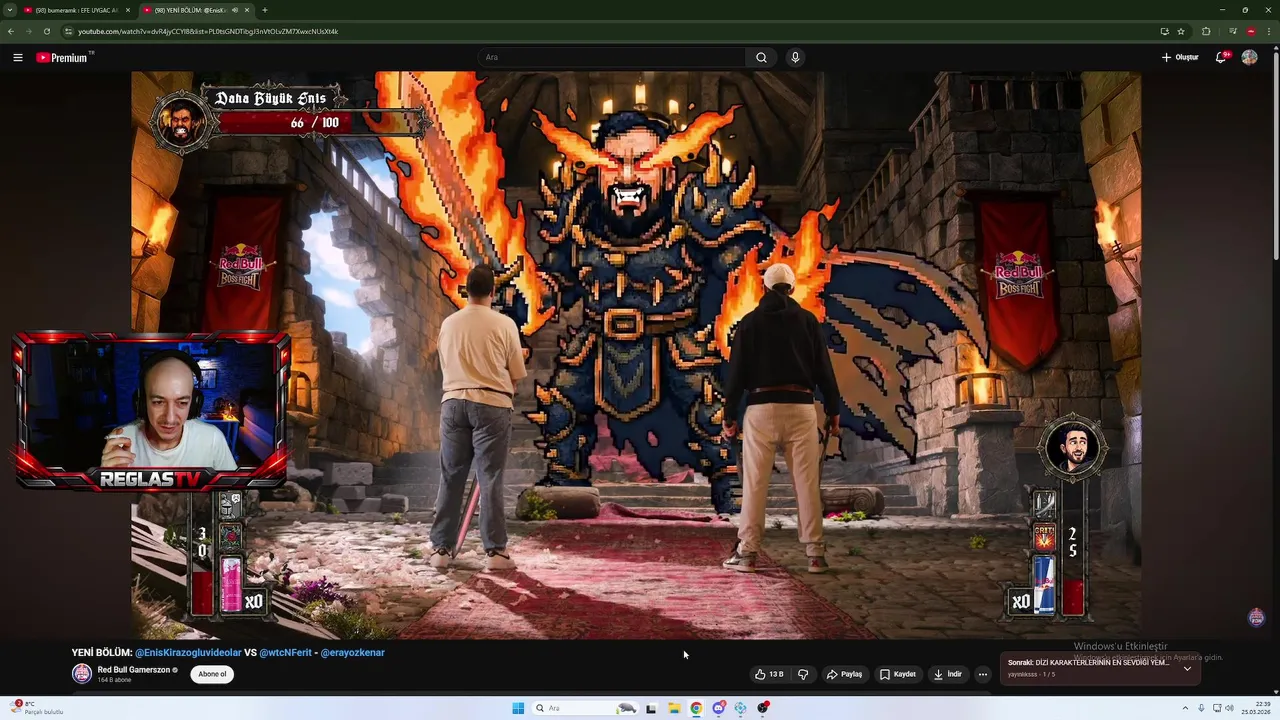
Task: Open @erayozkenar mention link
Action: (x=352, y=652)
